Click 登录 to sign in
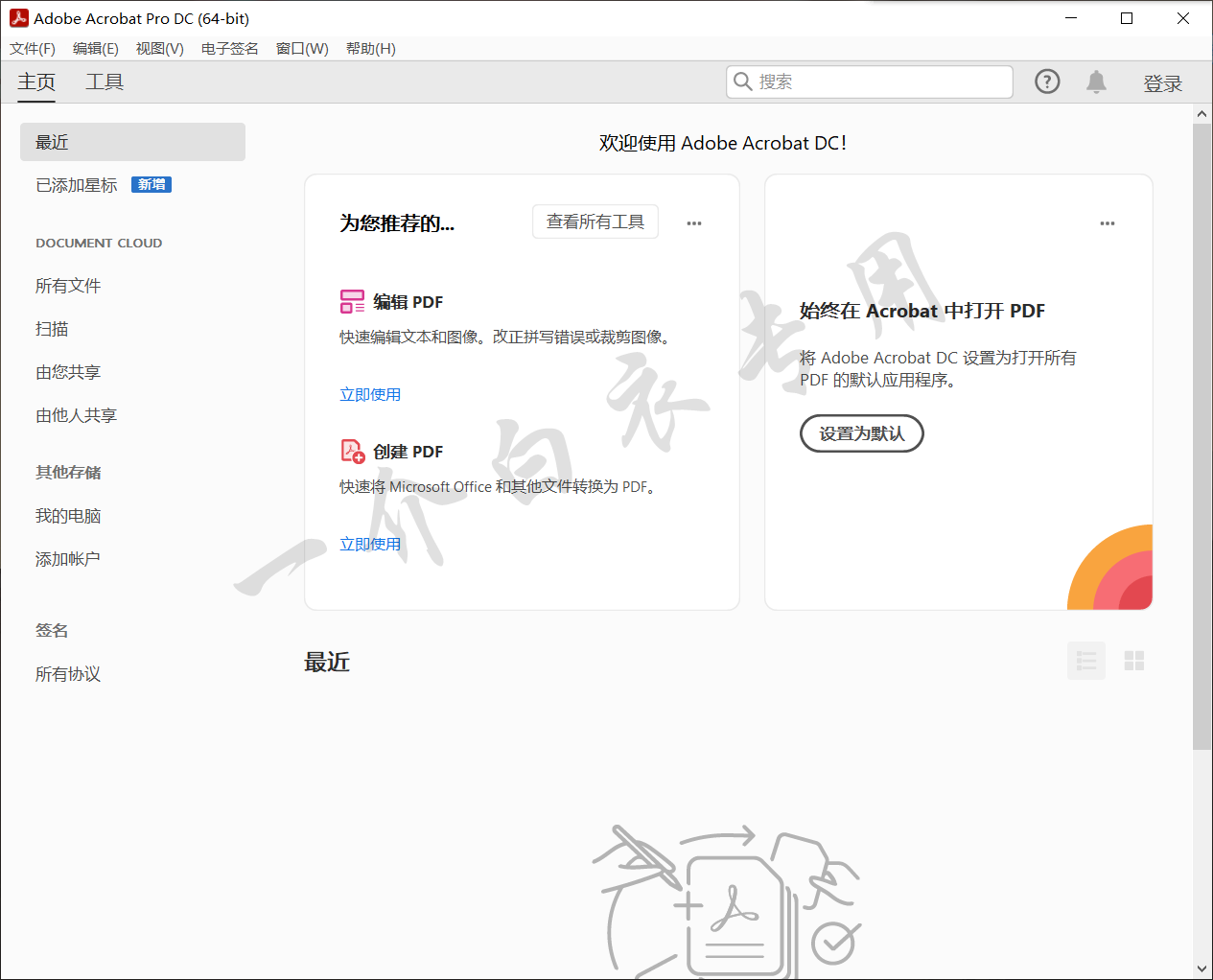The image size is (1213, 980). tap(1163, 83)
